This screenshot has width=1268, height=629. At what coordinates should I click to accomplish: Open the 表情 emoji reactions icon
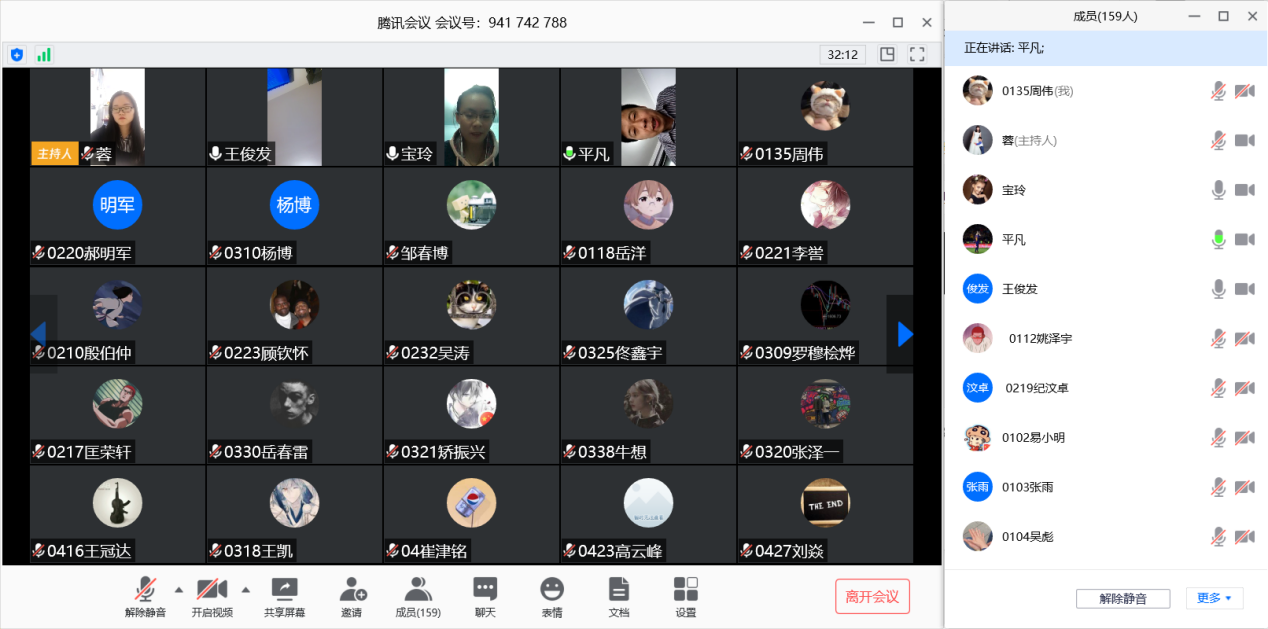[x=552, y=589]
